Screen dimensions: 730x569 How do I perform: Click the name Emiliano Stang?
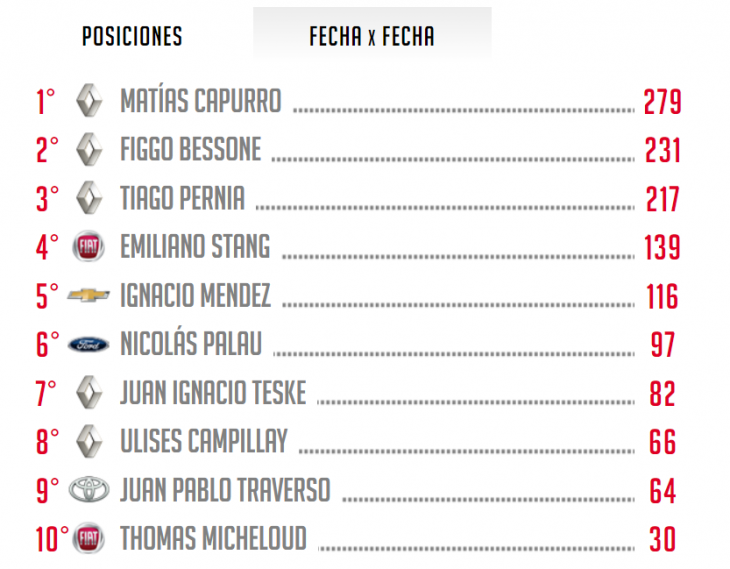pos(195,246)
